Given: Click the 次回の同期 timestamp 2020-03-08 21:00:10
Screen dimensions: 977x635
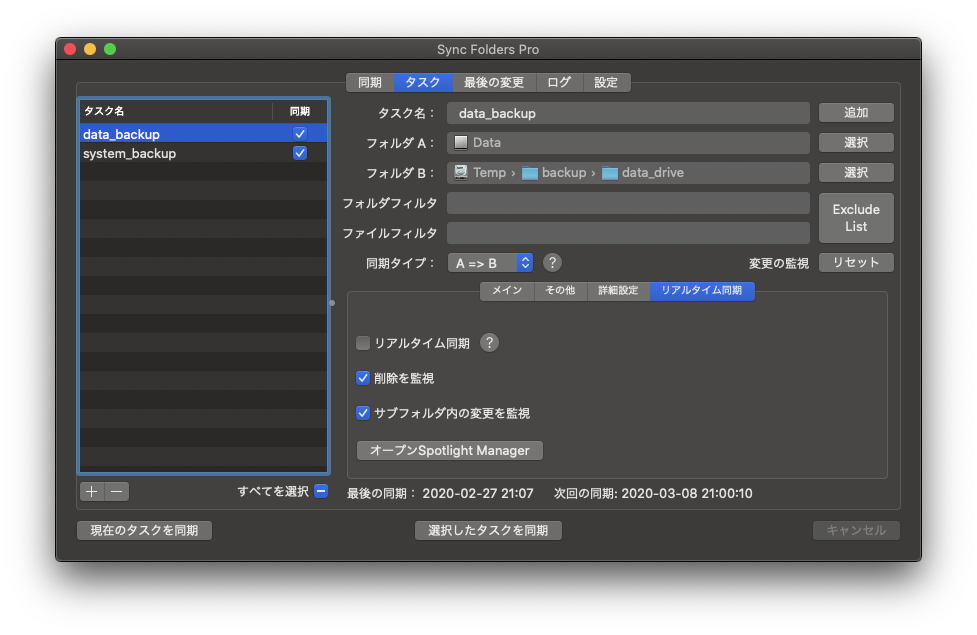Looking at the screenshot, I should click(687, 494).
